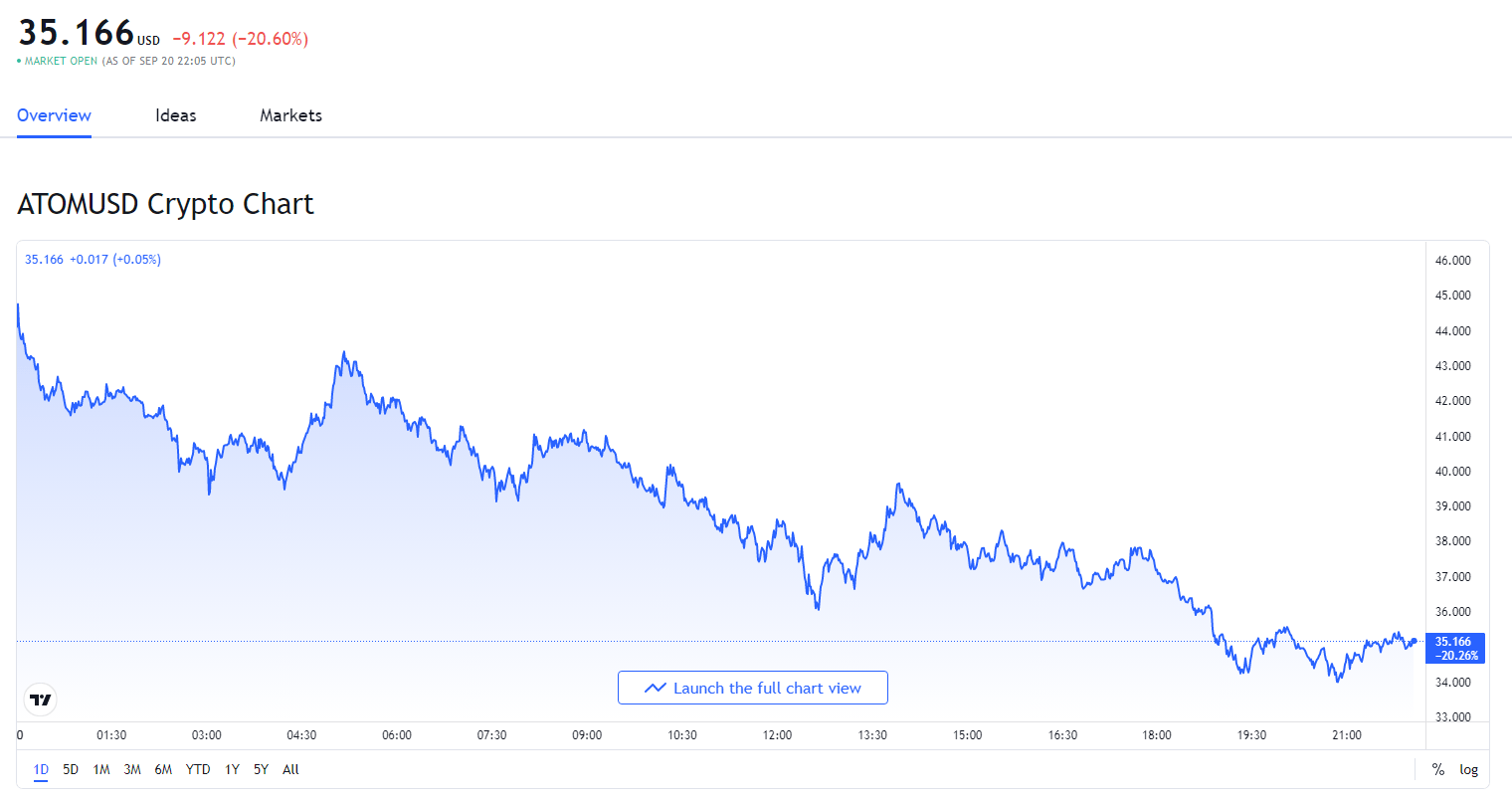Open the 6M time range
The width and height of the screenshot is (1512, 802).
point(164,769)
